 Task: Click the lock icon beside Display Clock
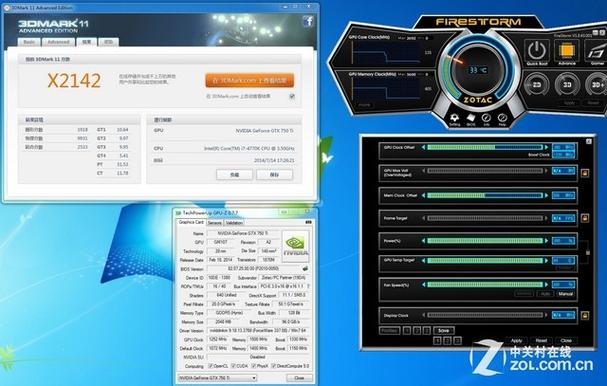(x=585, y=316)
